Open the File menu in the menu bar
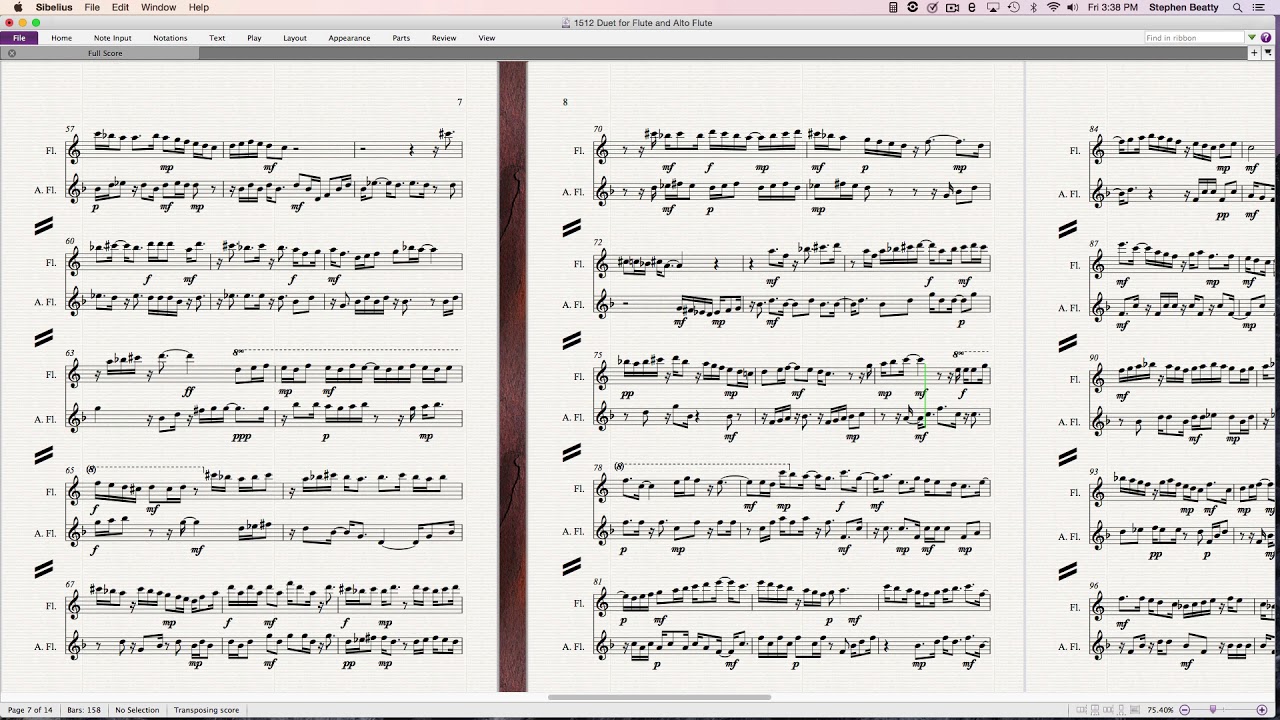 [92, 7]
